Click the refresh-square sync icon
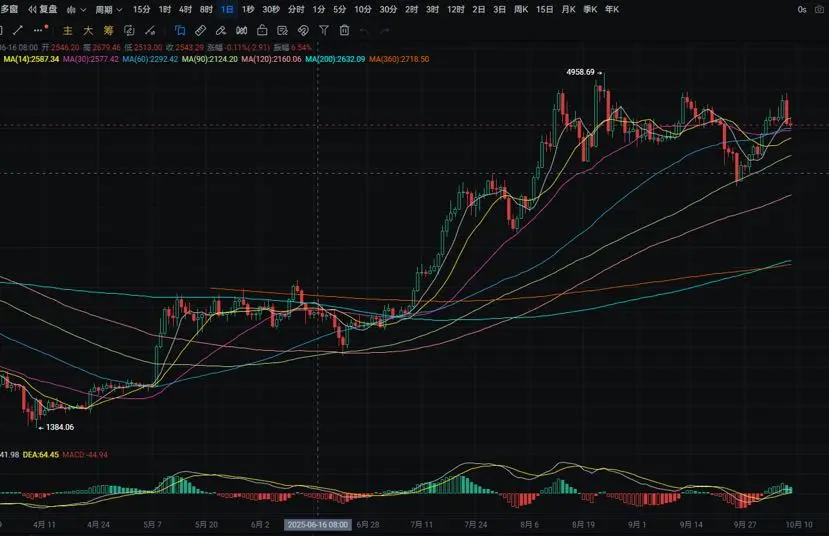This screenshot has width=829, height=536. 129,31
